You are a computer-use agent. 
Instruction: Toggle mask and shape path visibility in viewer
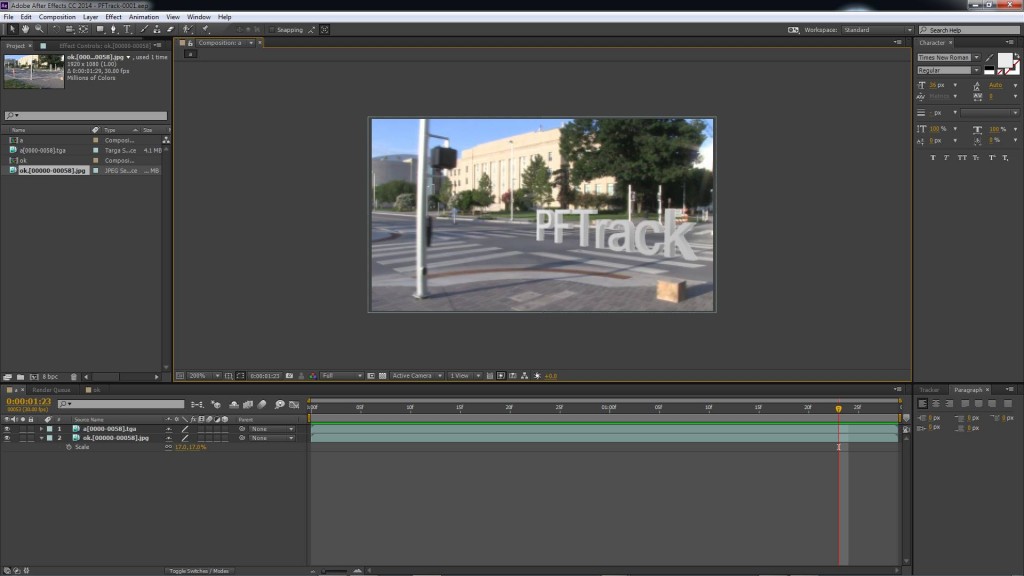(240, 376)
